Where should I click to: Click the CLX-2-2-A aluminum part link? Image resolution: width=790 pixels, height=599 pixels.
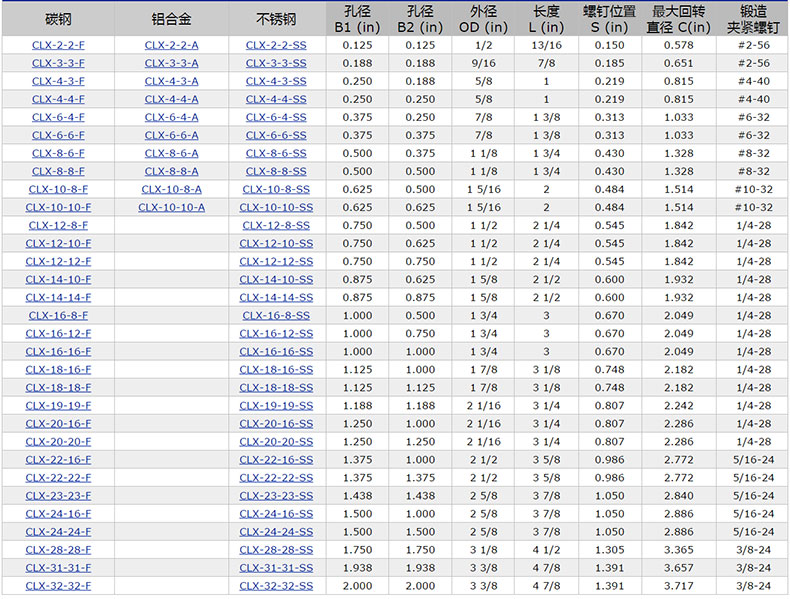click(171, 45)
